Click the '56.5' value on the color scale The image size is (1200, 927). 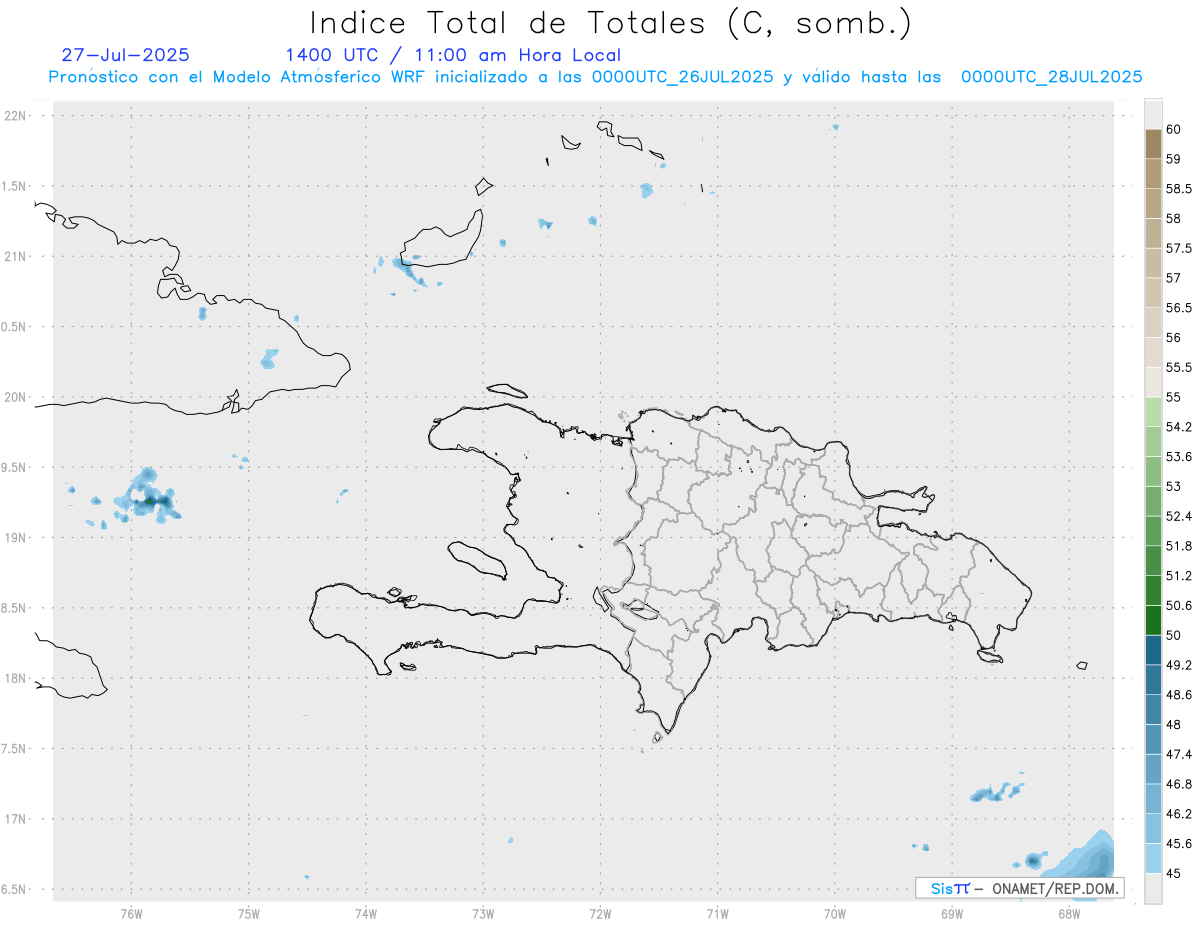click(1178, 308)
